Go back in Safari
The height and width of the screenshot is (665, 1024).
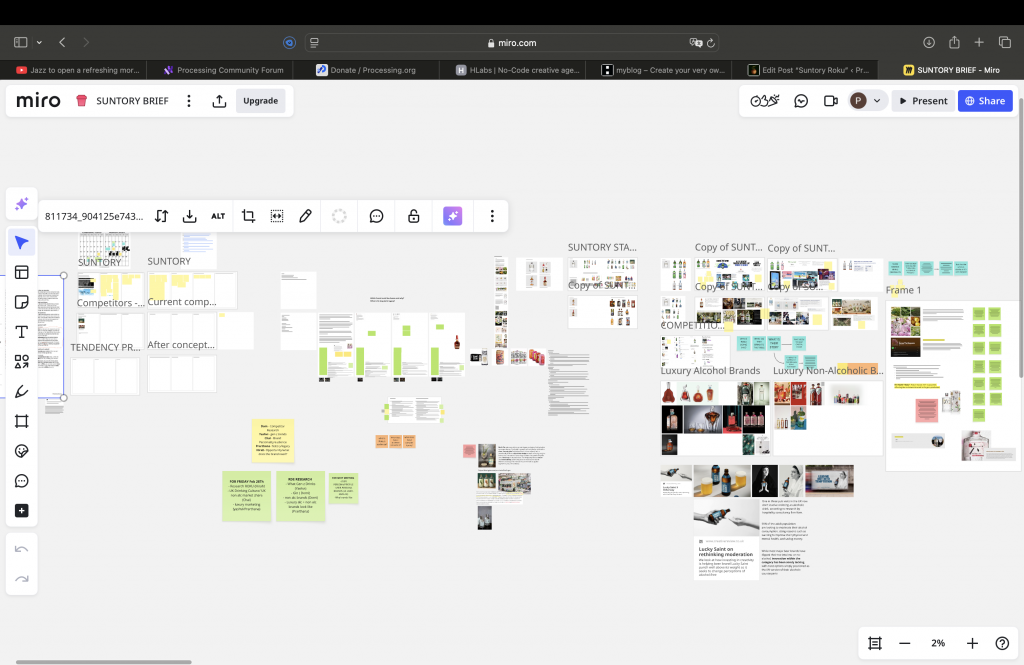coord(62,42)
